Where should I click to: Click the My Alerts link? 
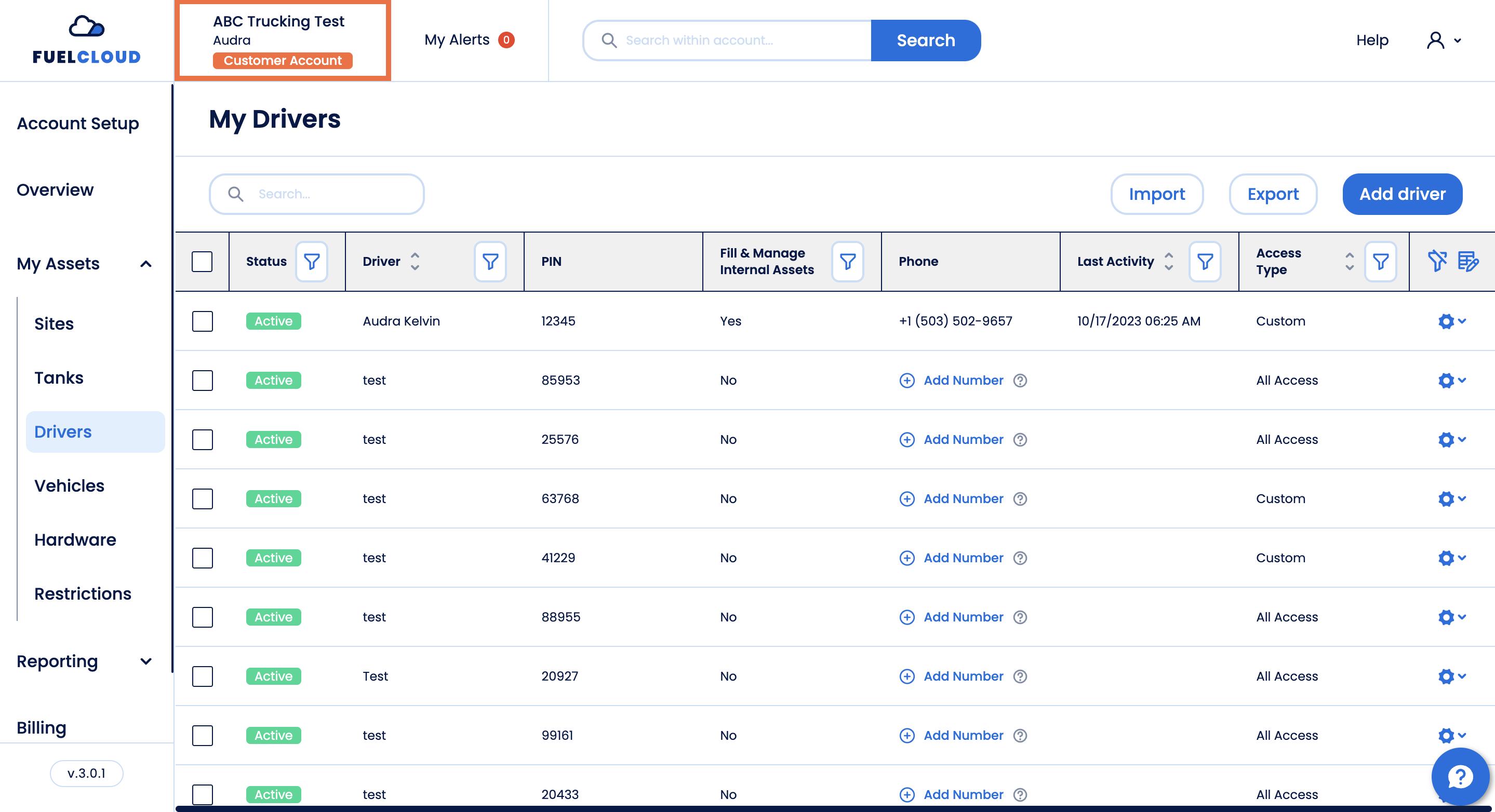[x=457, y=40]
